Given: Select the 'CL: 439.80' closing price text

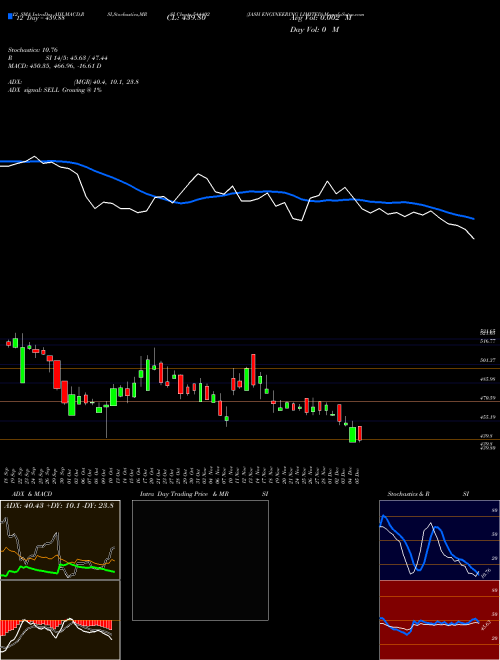Looking at the screenshot, I should coord(186,19).
